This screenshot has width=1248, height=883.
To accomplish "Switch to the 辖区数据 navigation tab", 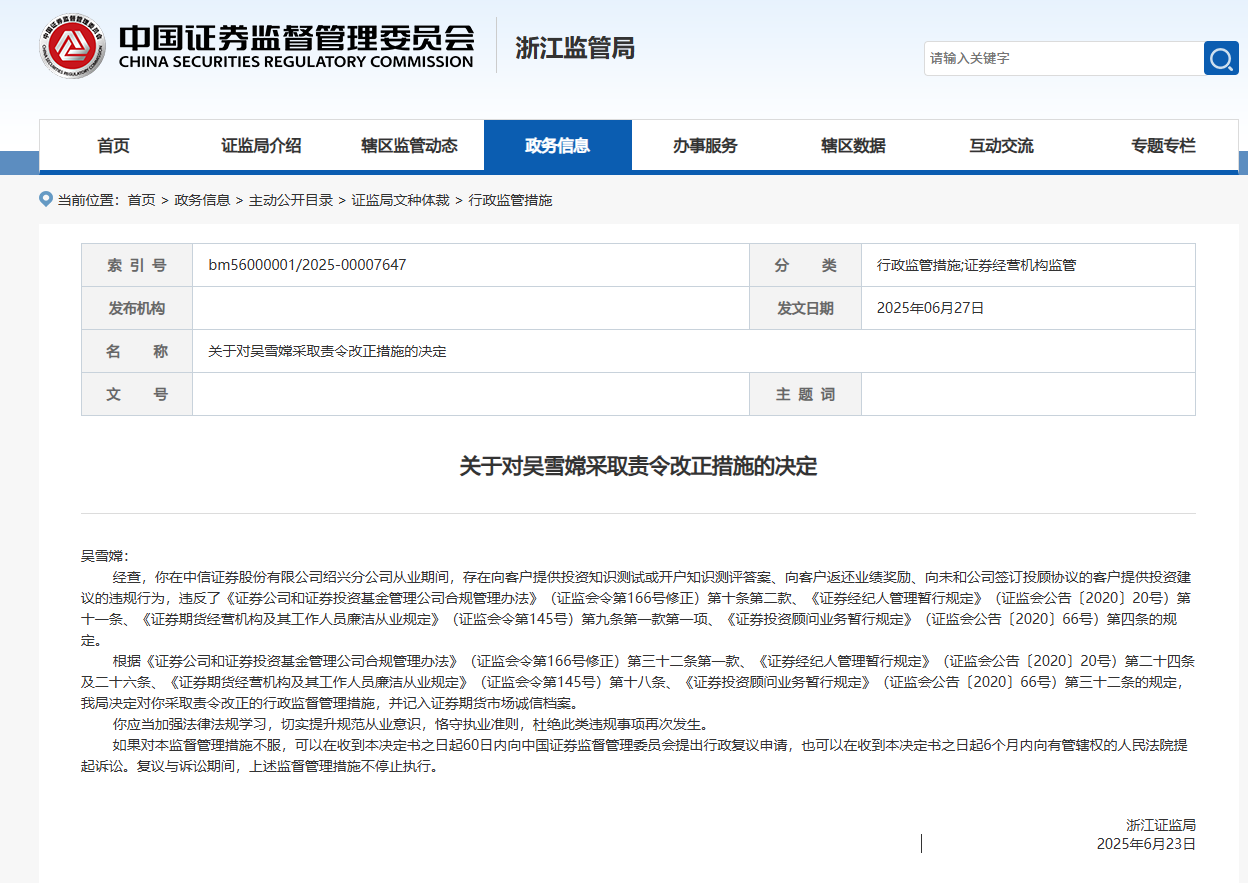I will (853, 146).
